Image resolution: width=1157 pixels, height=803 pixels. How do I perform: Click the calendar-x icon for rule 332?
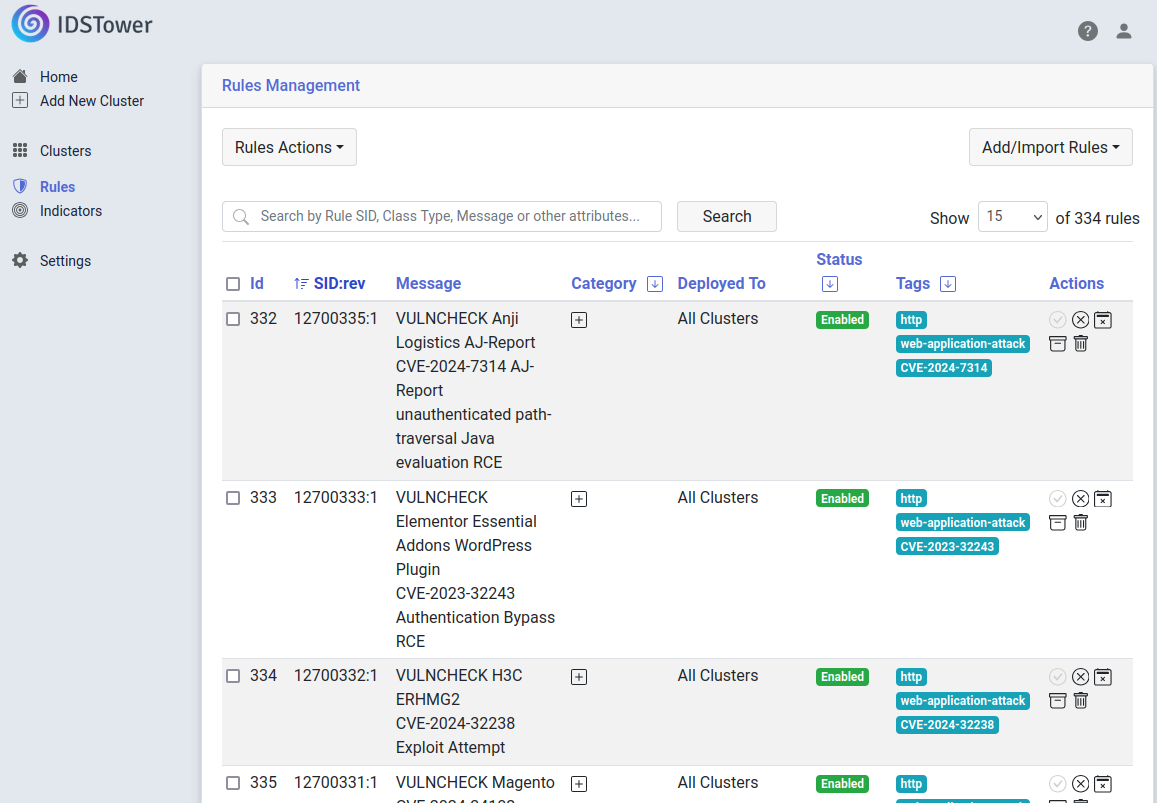[1102, 320]
